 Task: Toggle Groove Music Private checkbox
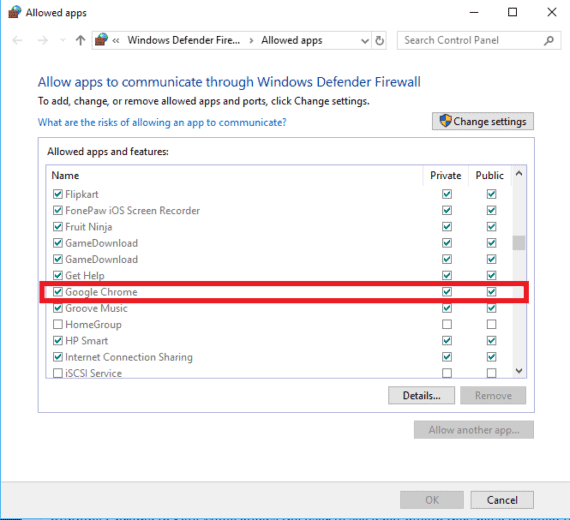(x=447, y=308)
